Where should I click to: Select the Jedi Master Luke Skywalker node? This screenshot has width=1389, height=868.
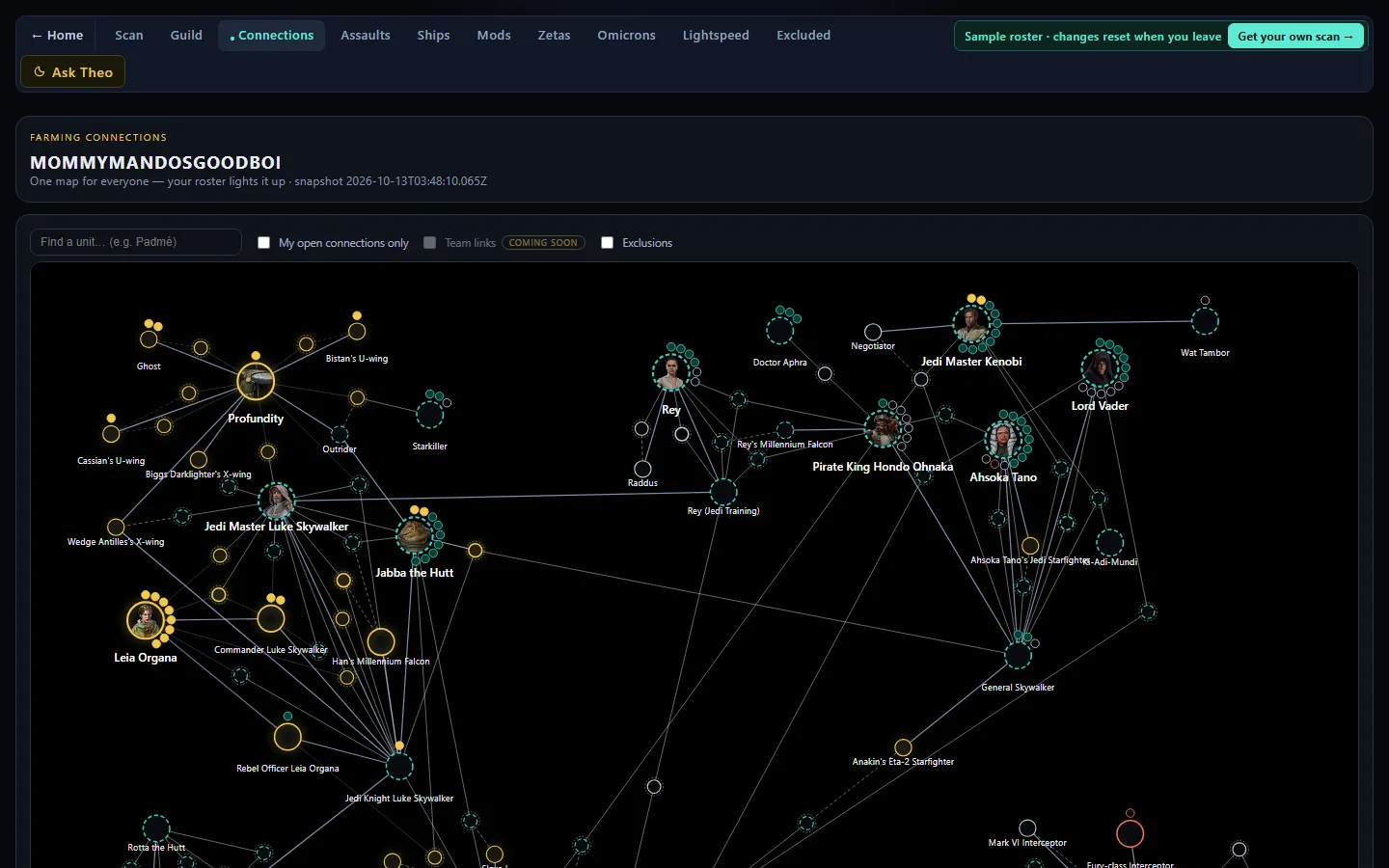(x=277, y=502)
